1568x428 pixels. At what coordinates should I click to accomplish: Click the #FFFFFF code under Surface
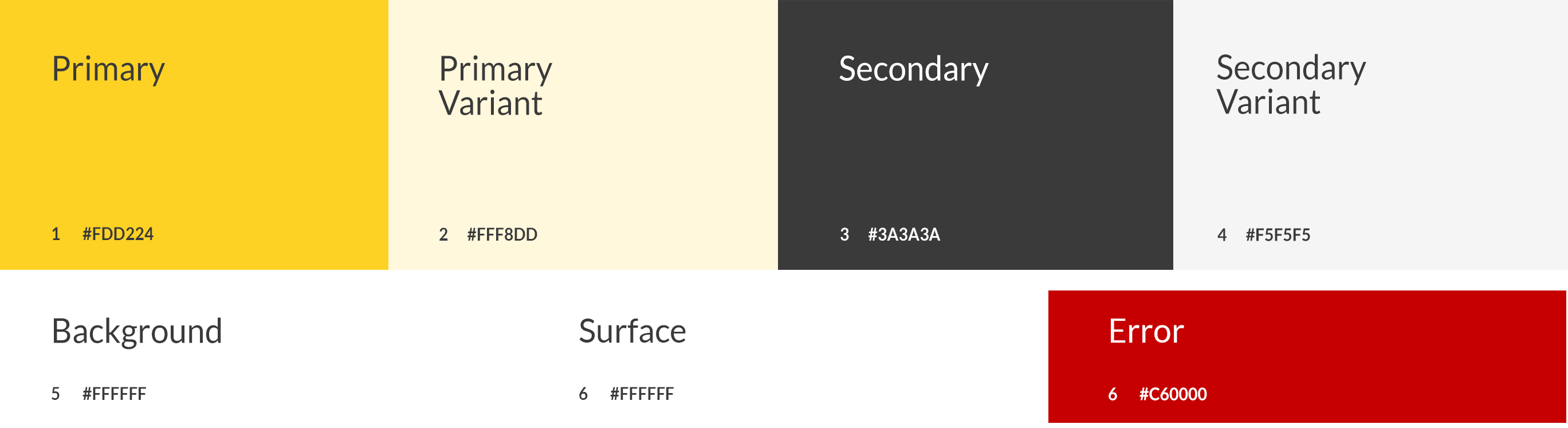coord(642,394)
